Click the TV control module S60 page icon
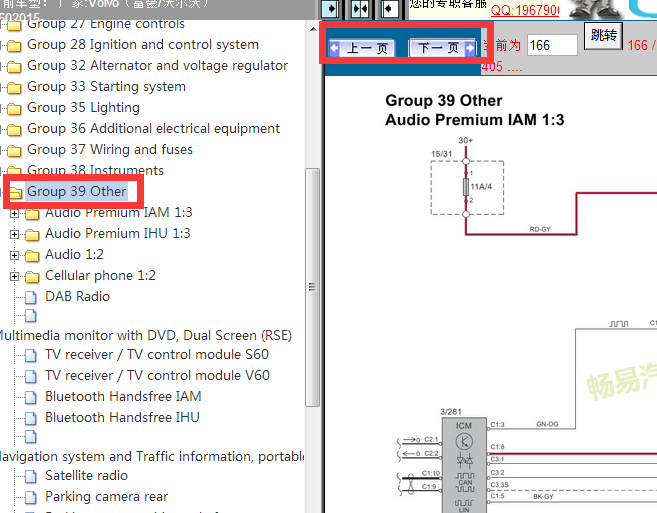Viewport: 657px width, 513px height. point(31,355)
